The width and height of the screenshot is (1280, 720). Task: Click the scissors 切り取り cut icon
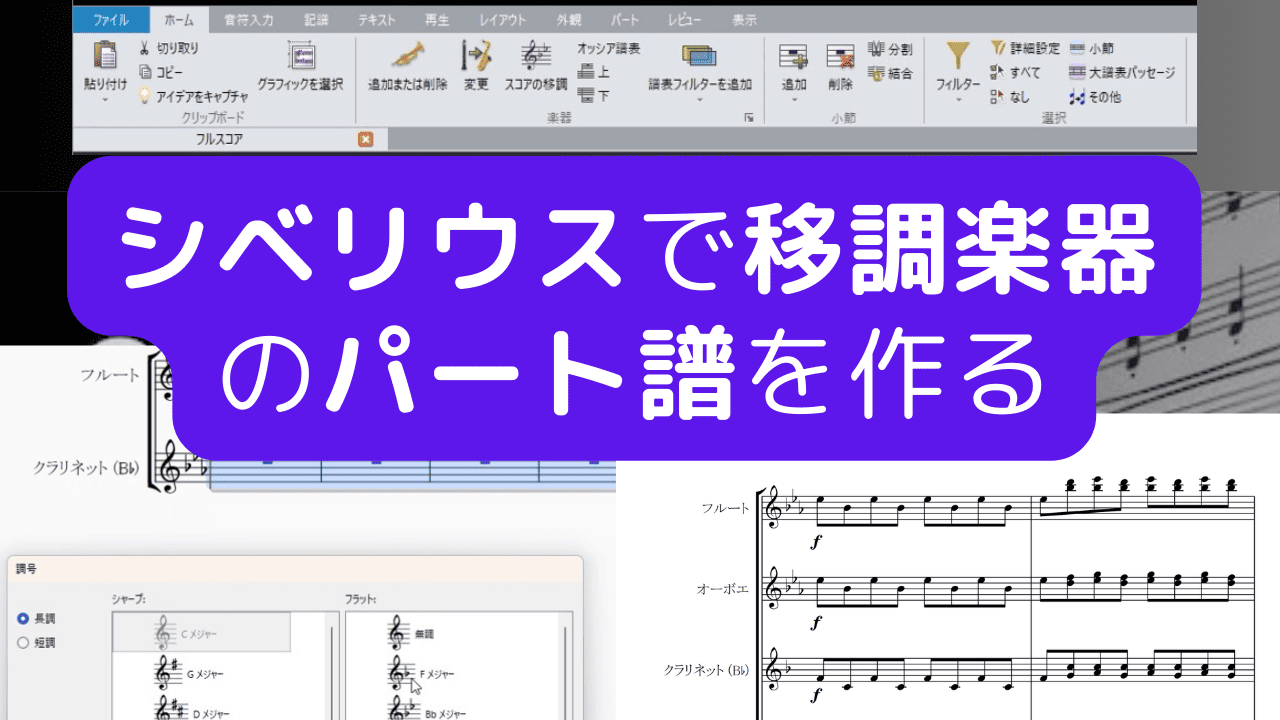coord(145,47)
